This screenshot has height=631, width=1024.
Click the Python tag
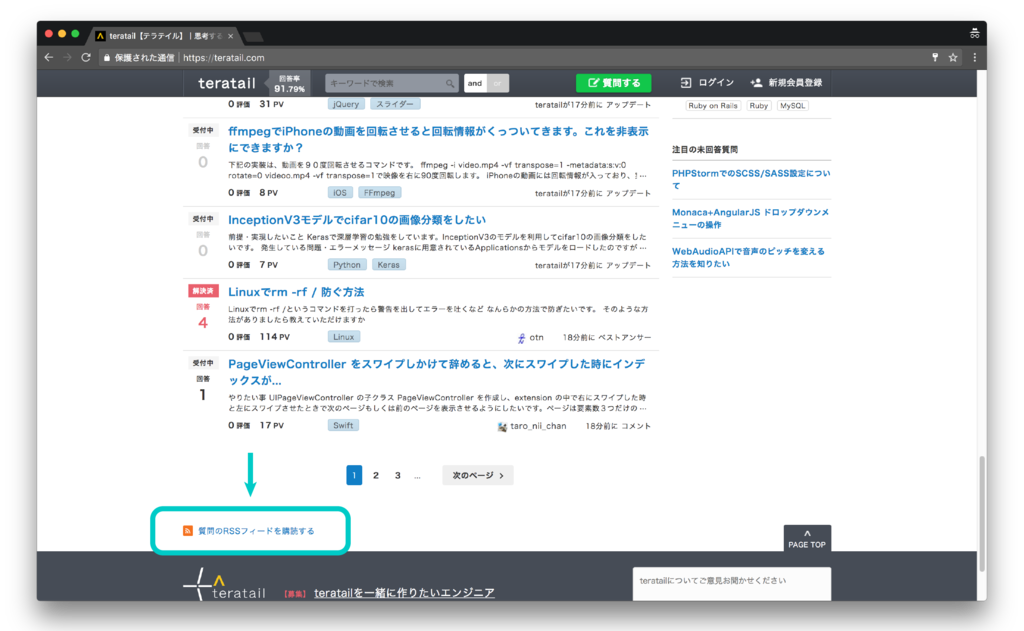347,265
